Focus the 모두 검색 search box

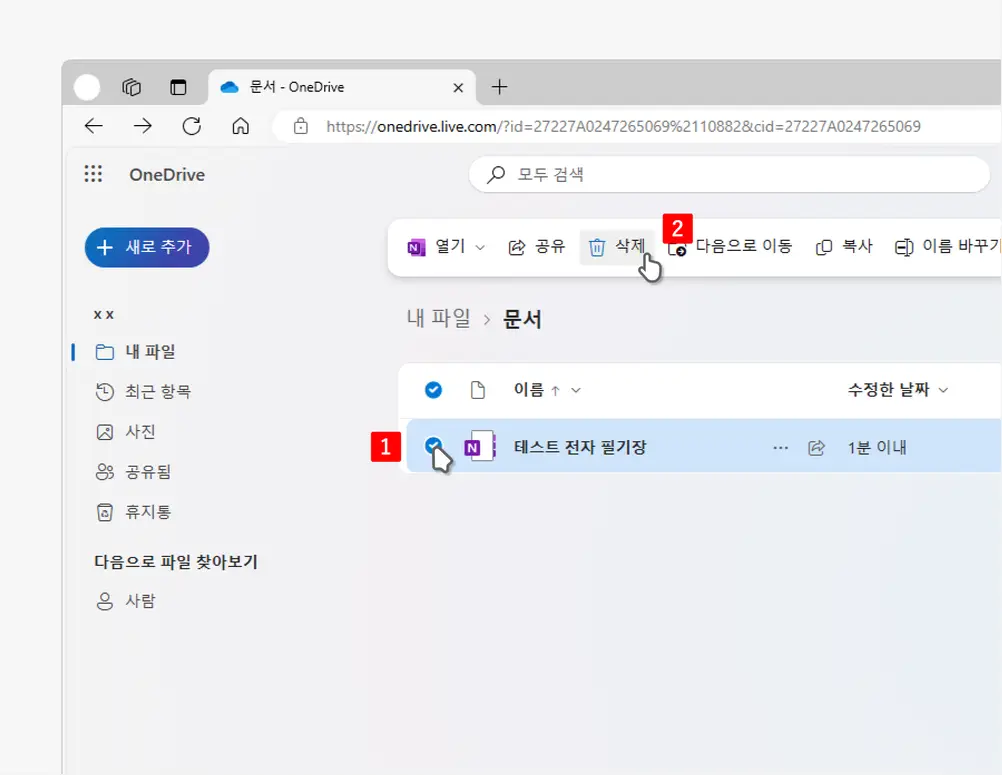click(x=729, y=174)
